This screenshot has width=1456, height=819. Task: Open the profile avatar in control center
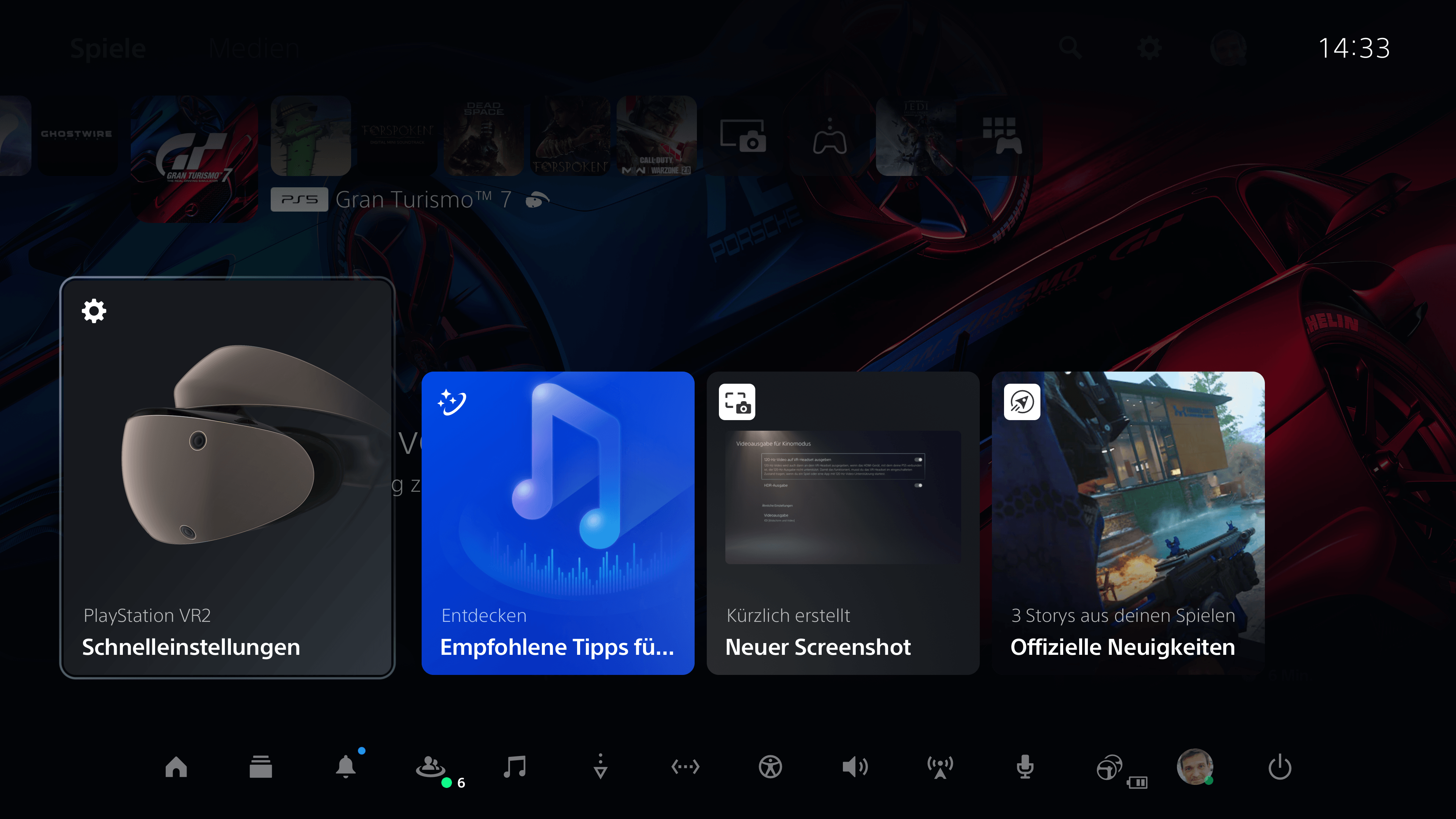click(1194, 767)
